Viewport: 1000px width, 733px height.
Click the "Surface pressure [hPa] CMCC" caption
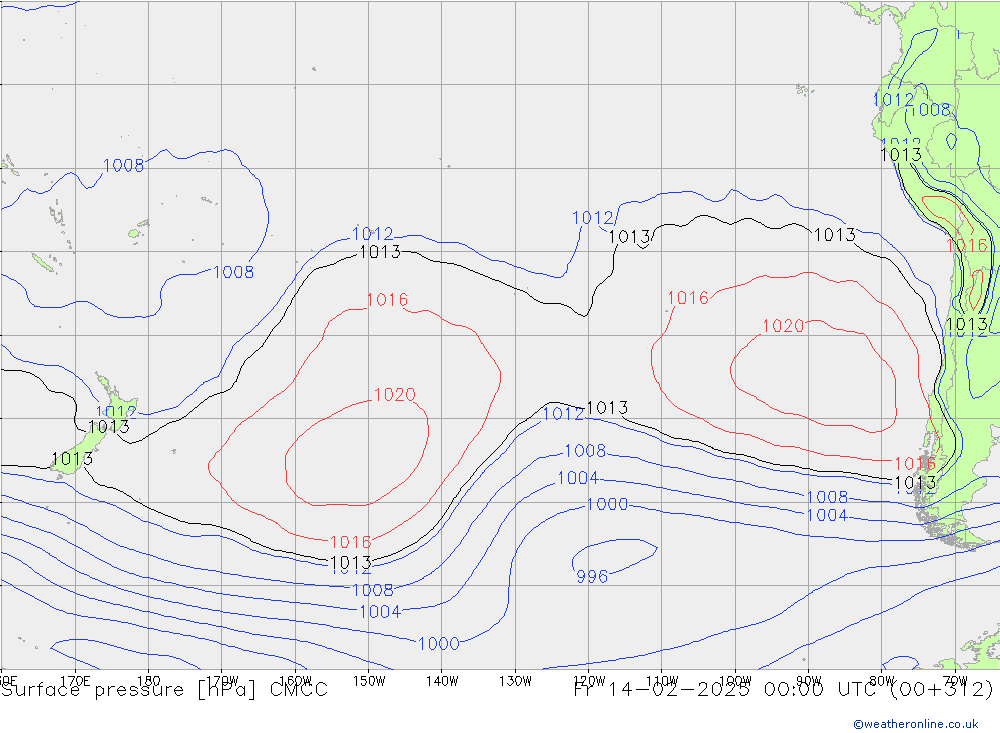coord(164,690)
